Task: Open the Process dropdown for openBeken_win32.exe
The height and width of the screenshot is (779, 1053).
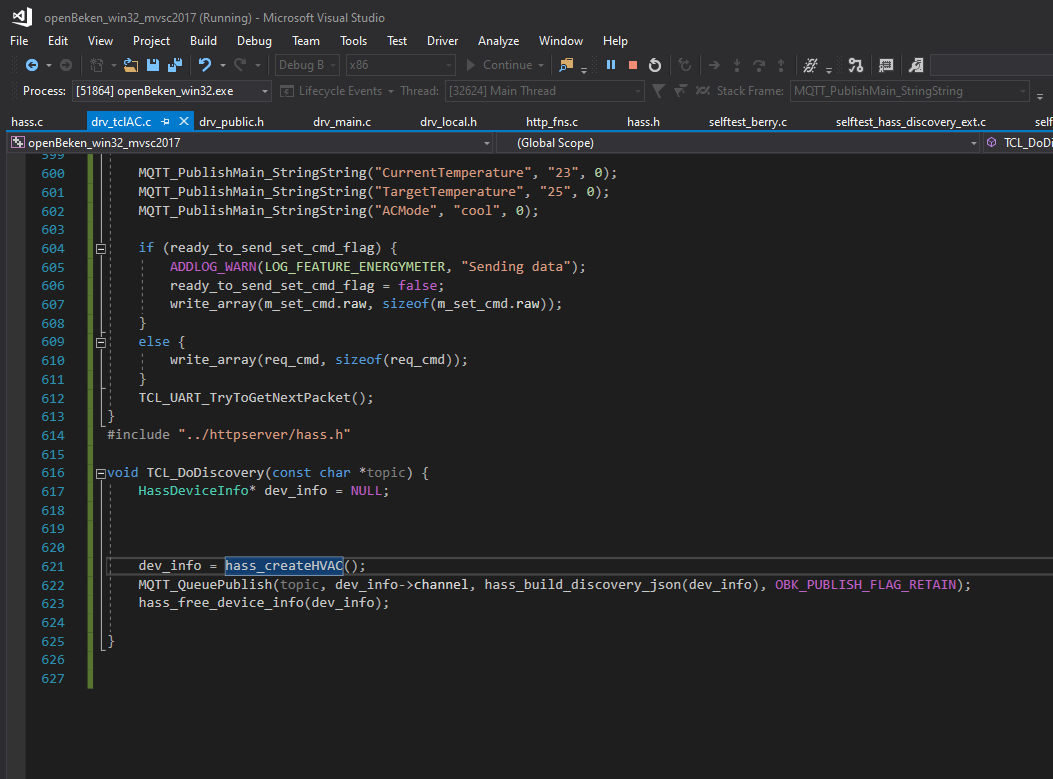Action: [264, 91]
